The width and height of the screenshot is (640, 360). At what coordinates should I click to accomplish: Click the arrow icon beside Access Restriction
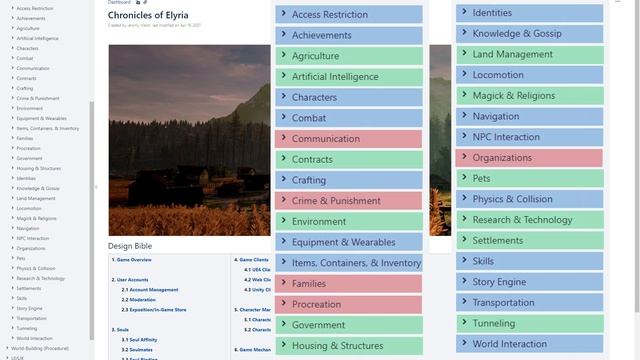point(284,13)
